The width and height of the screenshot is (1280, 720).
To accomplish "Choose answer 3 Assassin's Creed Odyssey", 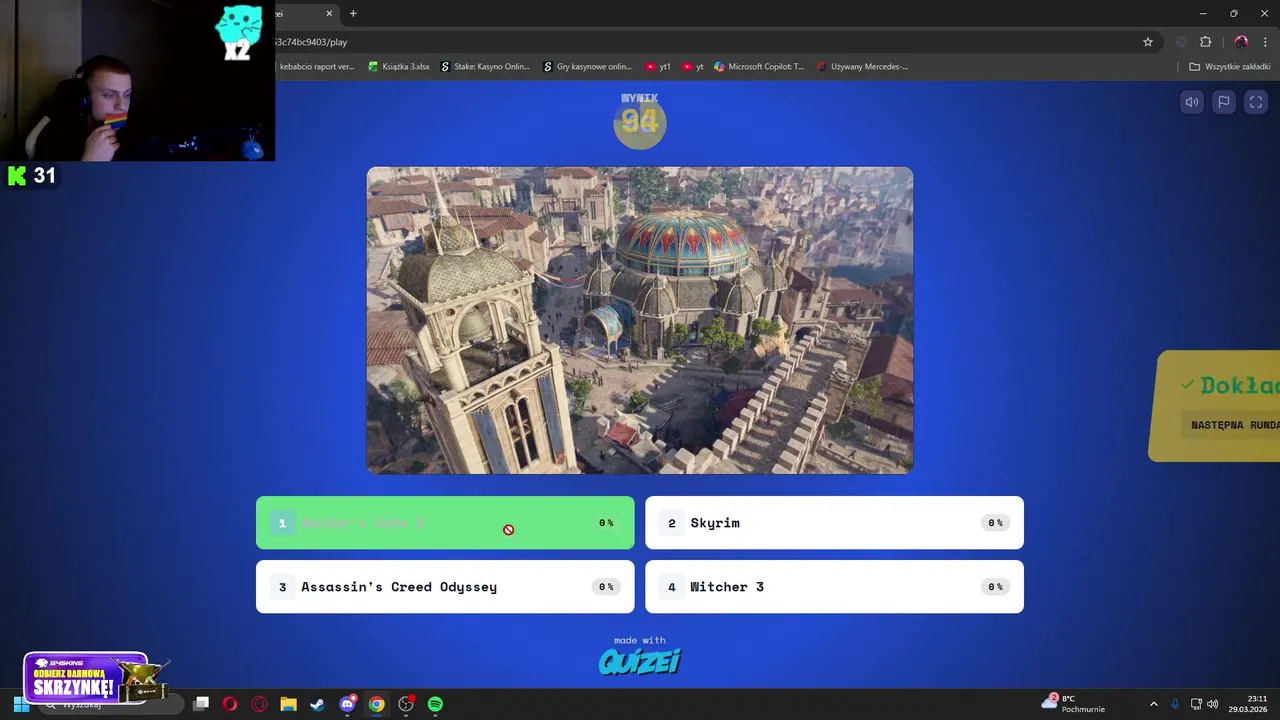I will coord(445,587).
